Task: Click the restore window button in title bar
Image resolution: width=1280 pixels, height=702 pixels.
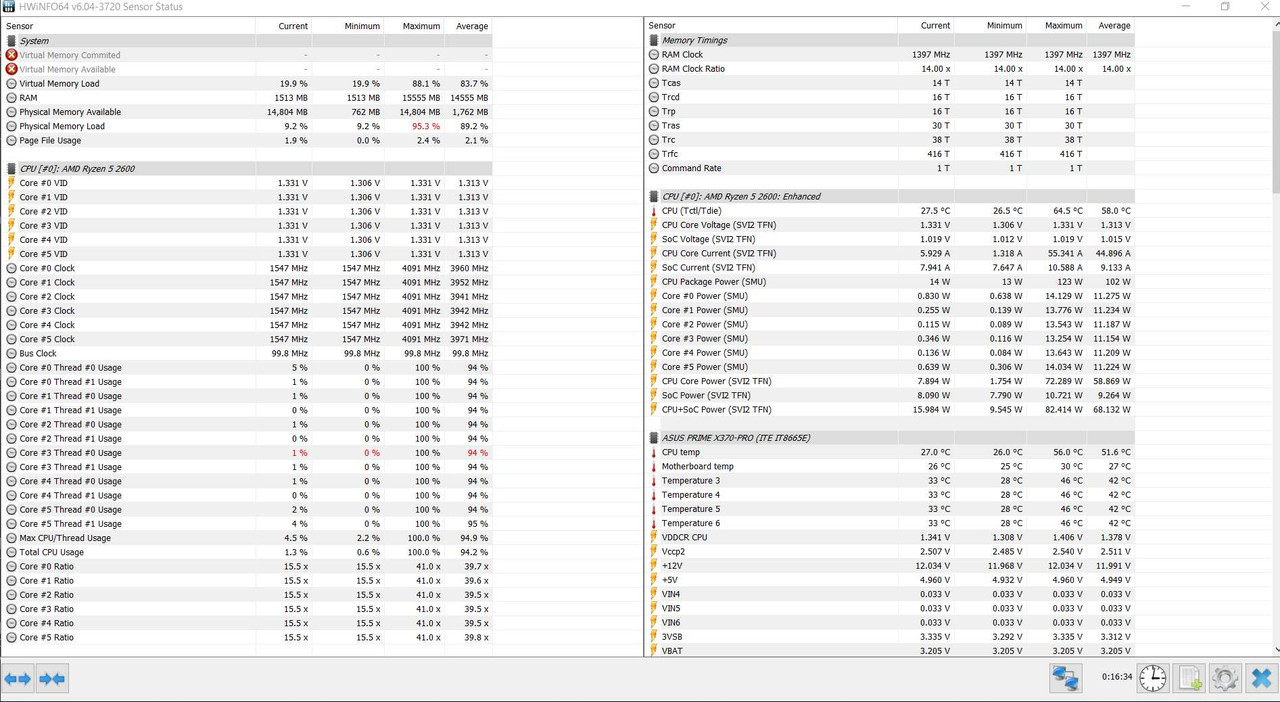Action: [1225, 7]
